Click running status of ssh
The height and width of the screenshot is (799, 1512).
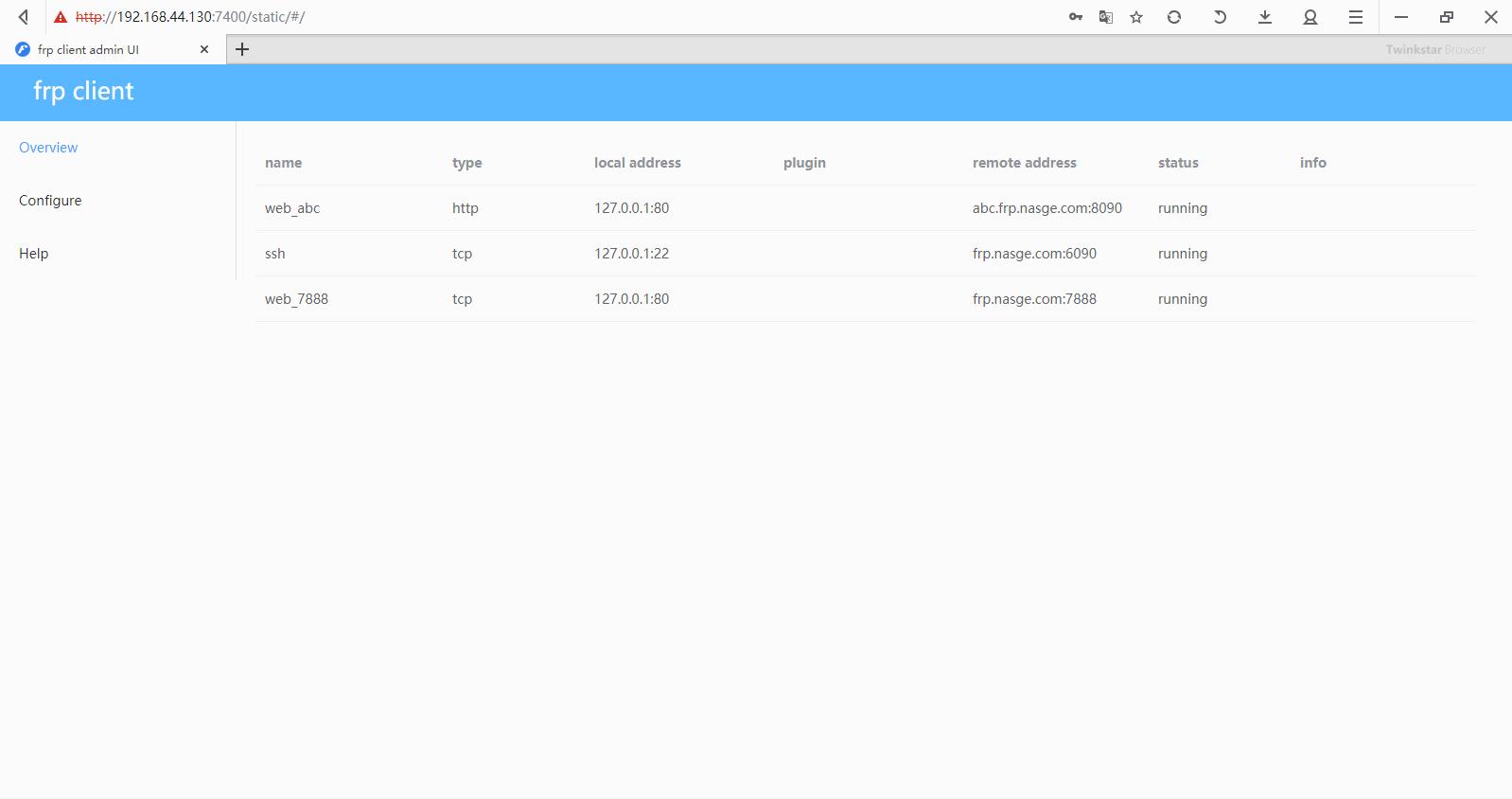tap(1182, 254)
